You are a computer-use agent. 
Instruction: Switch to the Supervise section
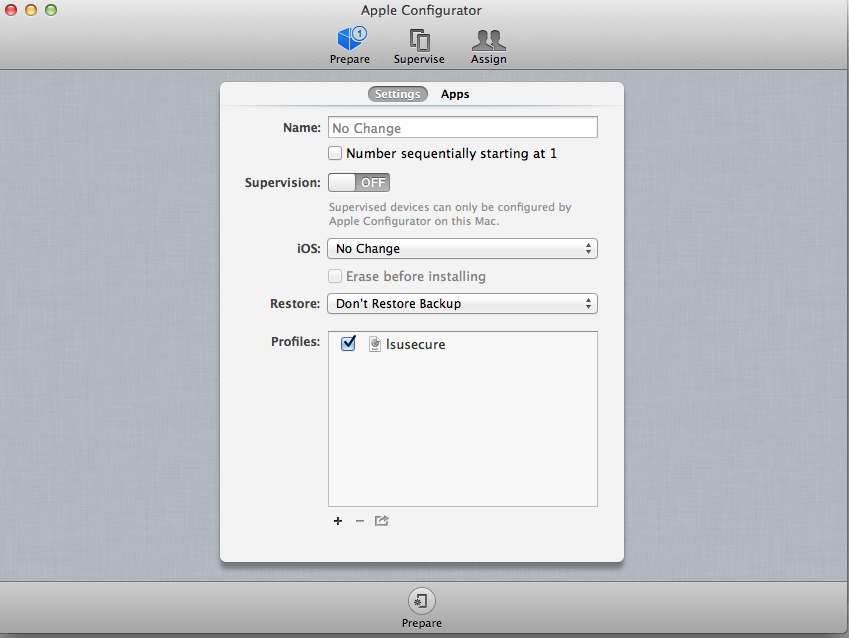pos(419,46)
